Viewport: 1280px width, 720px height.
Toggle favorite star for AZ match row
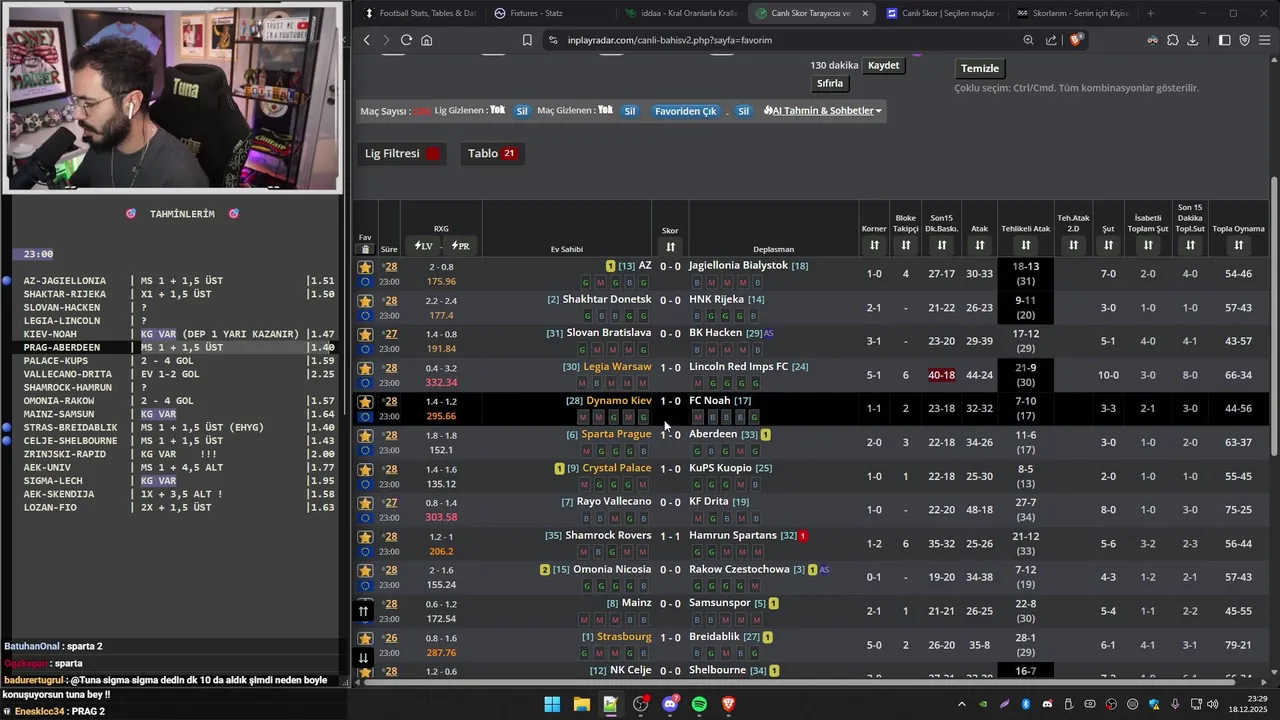coord(365,267)
